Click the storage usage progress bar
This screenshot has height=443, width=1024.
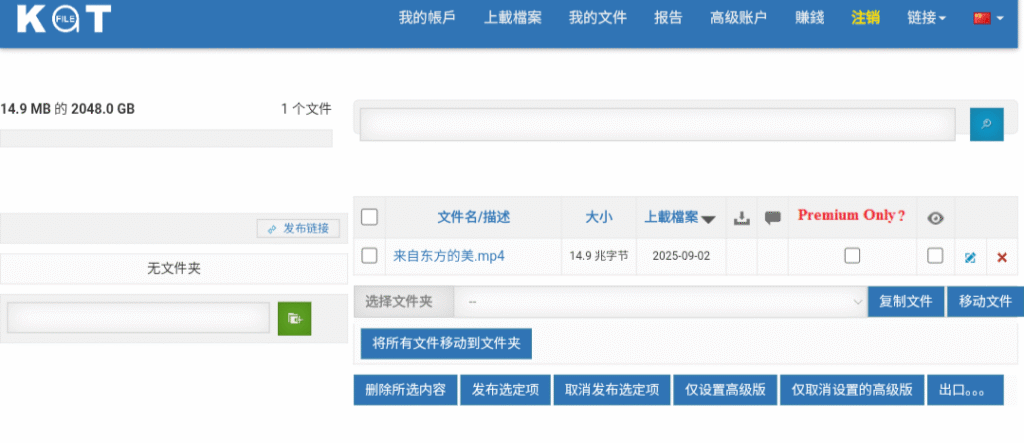(x=166, y=138)
